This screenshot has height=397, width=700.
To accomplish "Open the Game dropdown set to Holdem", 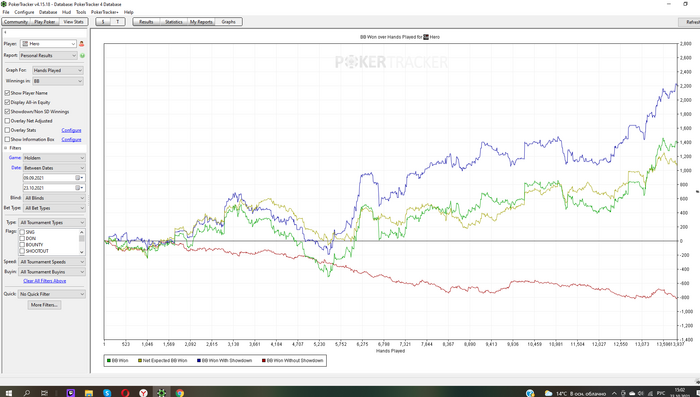I will 54,158.
